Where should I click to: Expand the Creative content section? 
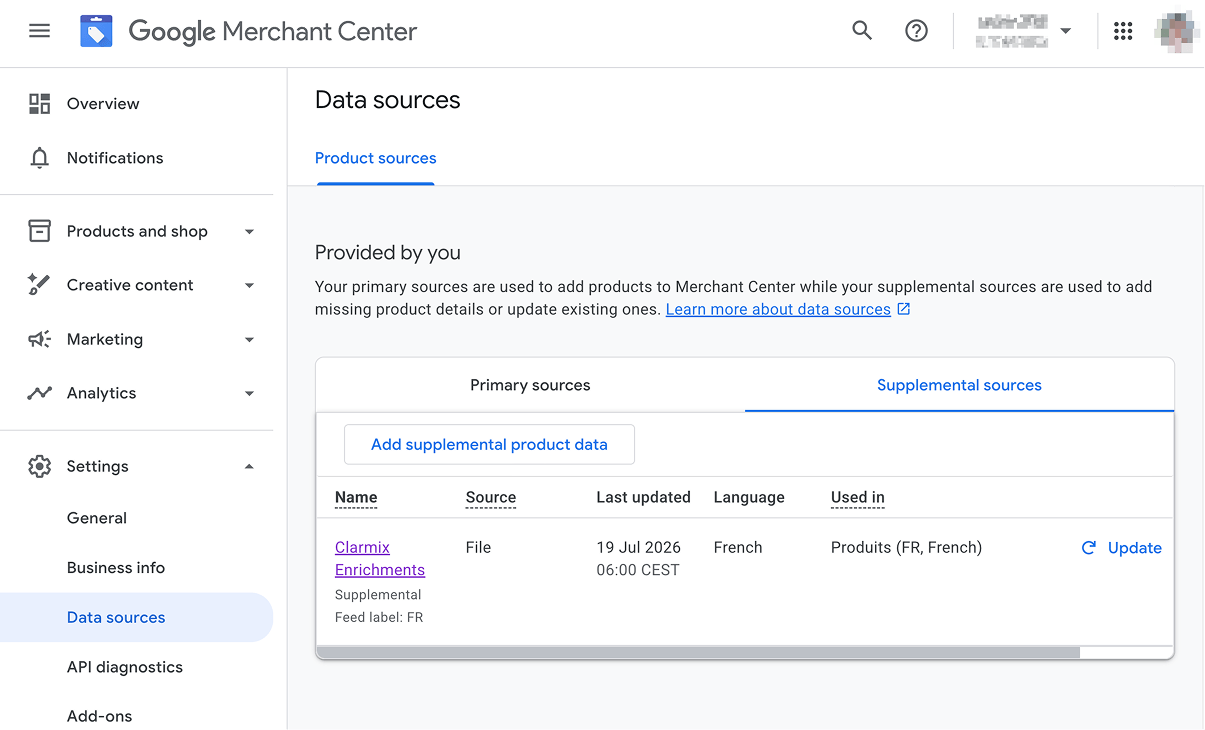pos(249,286)
